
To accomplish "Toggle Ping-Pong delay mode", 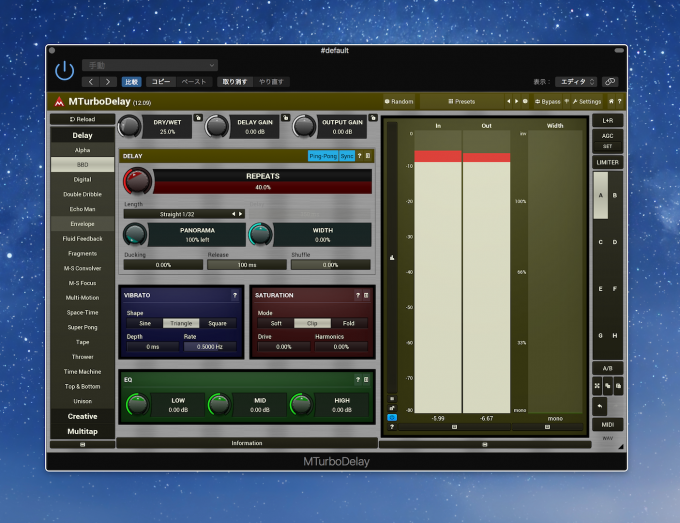I will pos(322,156).
